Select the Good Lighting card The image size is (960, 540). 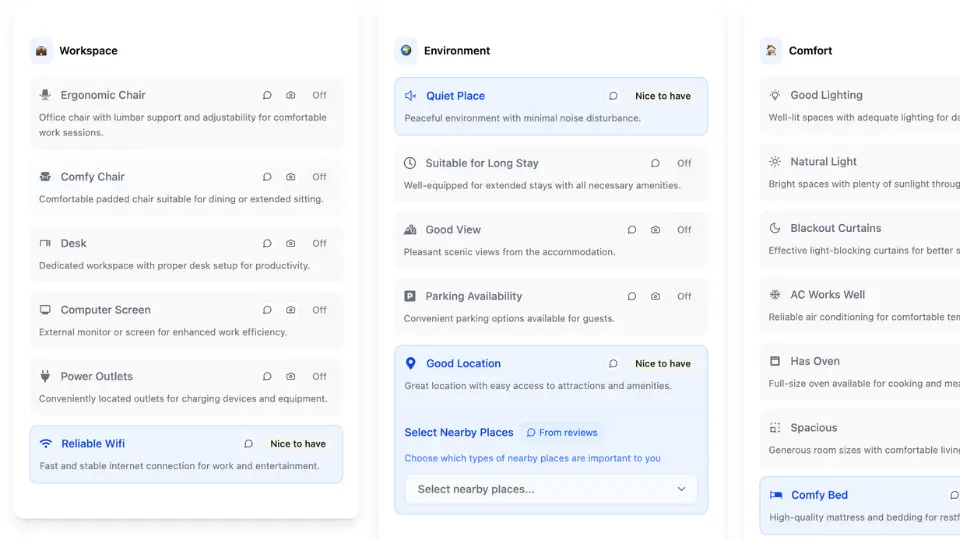pyautogui.click(x=860, y=106)
